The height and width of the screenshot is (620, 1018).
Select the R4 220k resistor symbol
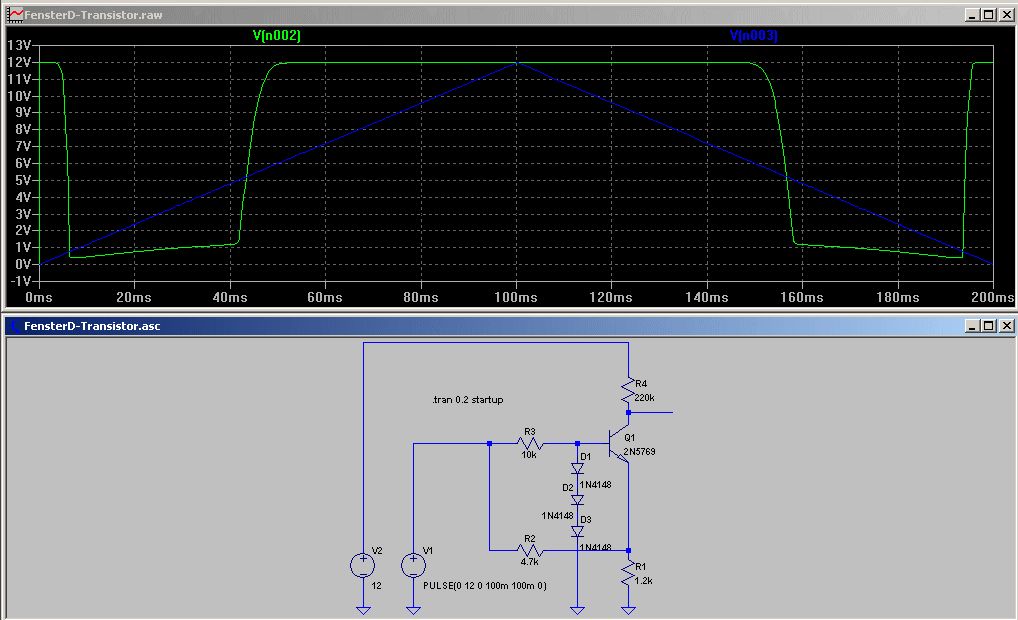628,391
